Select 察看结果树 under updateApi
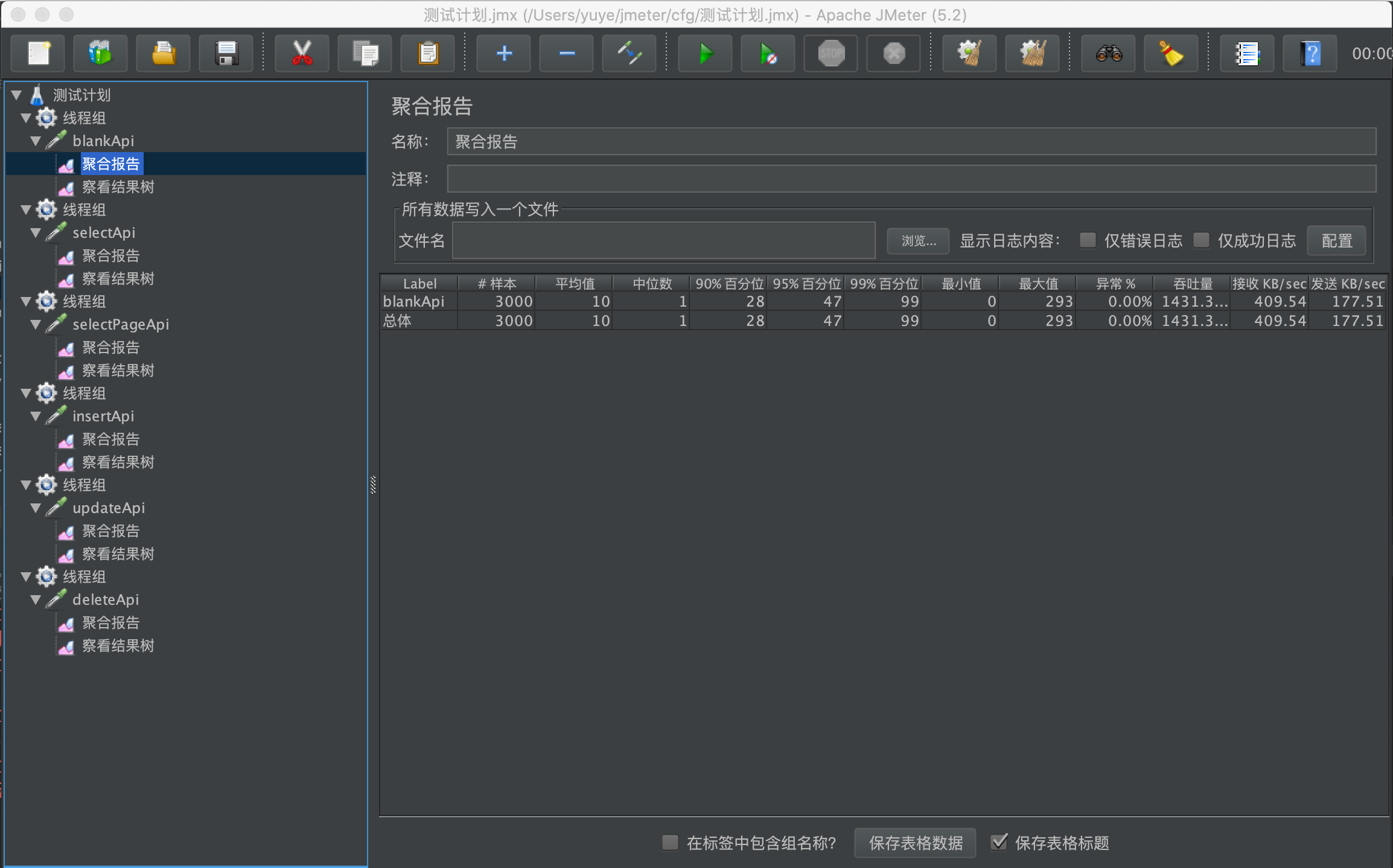 click(x=118, y=554)
